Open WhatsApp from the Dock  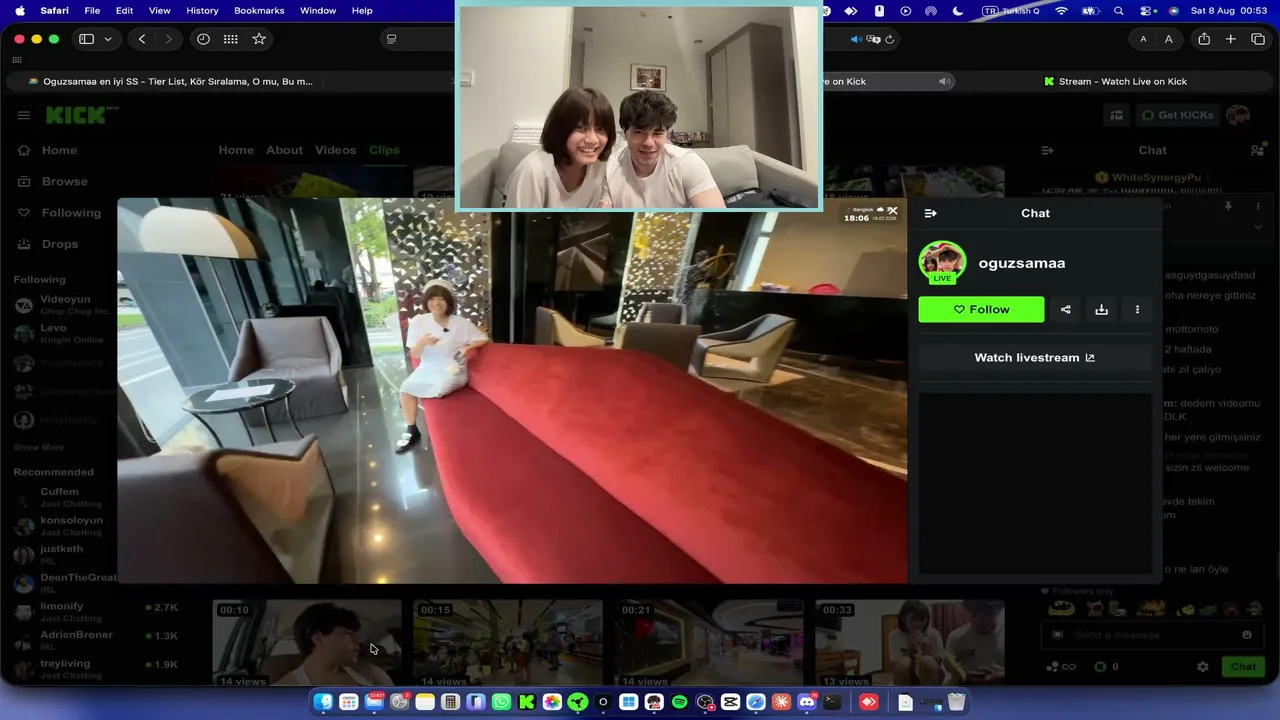tap(501, 702)
